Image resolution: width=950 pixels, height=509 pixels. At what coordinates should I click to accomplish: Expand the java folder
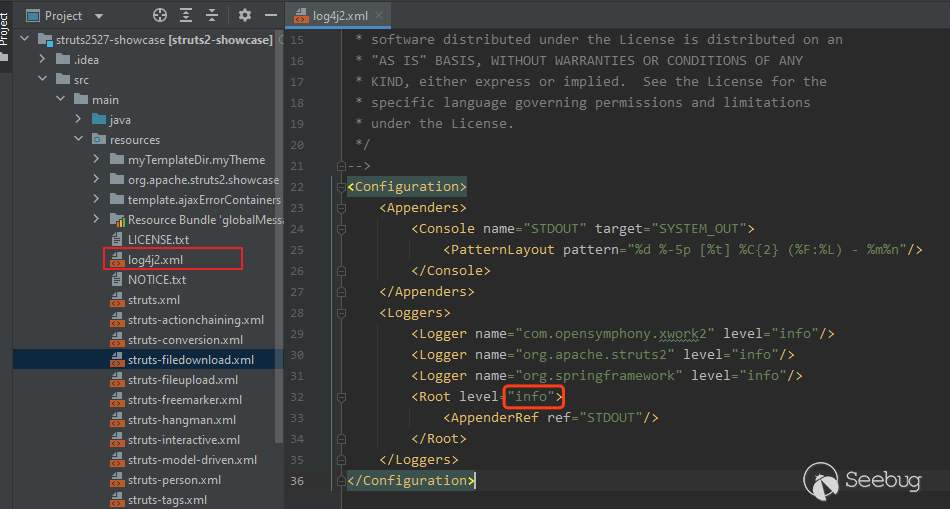pyautogui.click(x=79, y=120)
